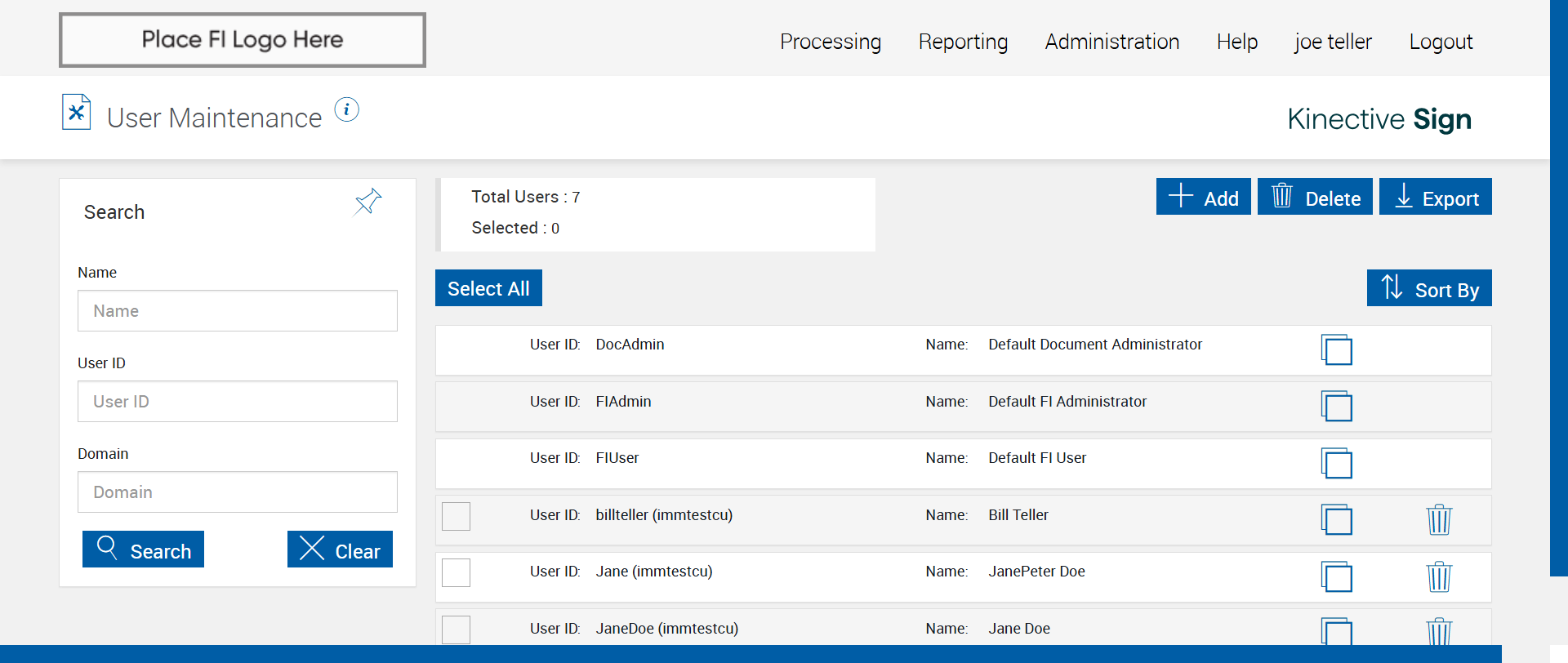The width and height of the screenshot is (1568, 663).
Task: Copy the FIAdmin user
Action: [x=1336, y=406]
